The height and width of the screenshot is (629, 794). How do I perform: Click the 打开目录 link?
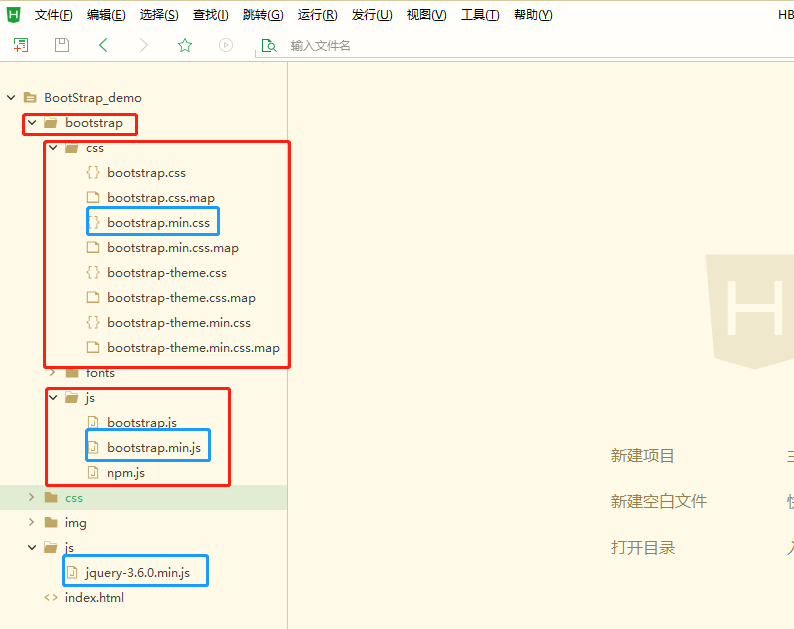pos(643,547)
